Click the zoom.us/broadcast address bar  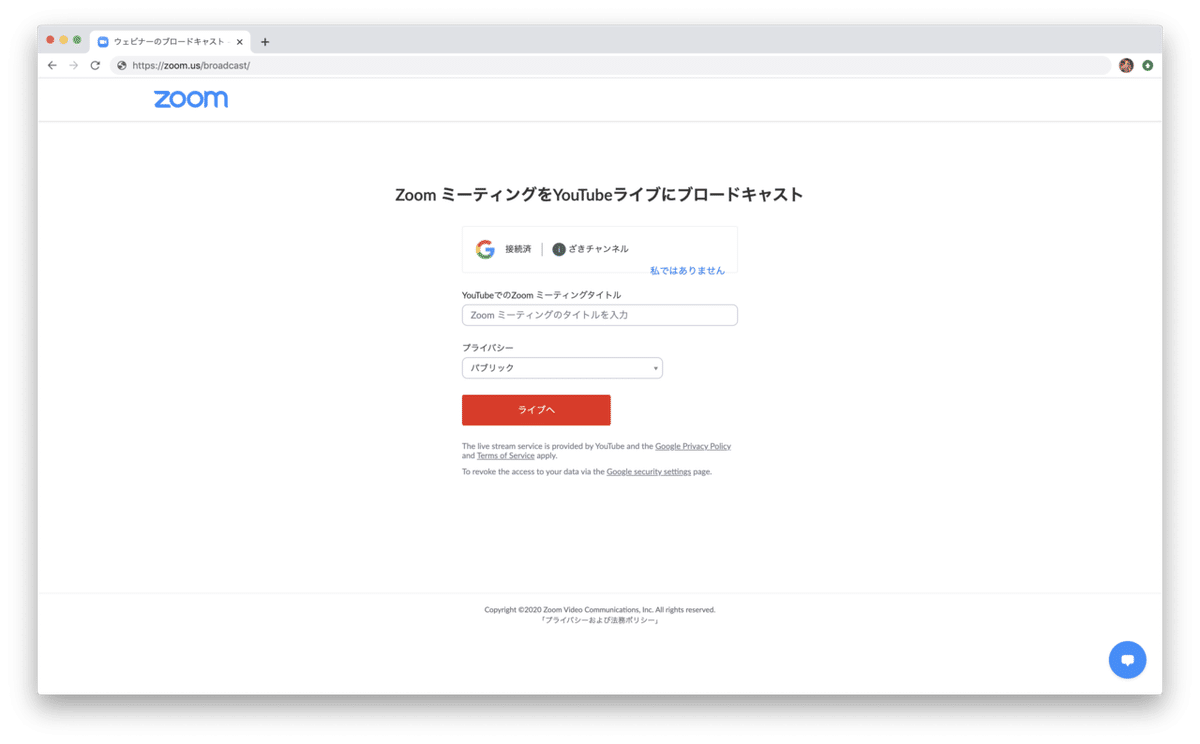(600, 66)
